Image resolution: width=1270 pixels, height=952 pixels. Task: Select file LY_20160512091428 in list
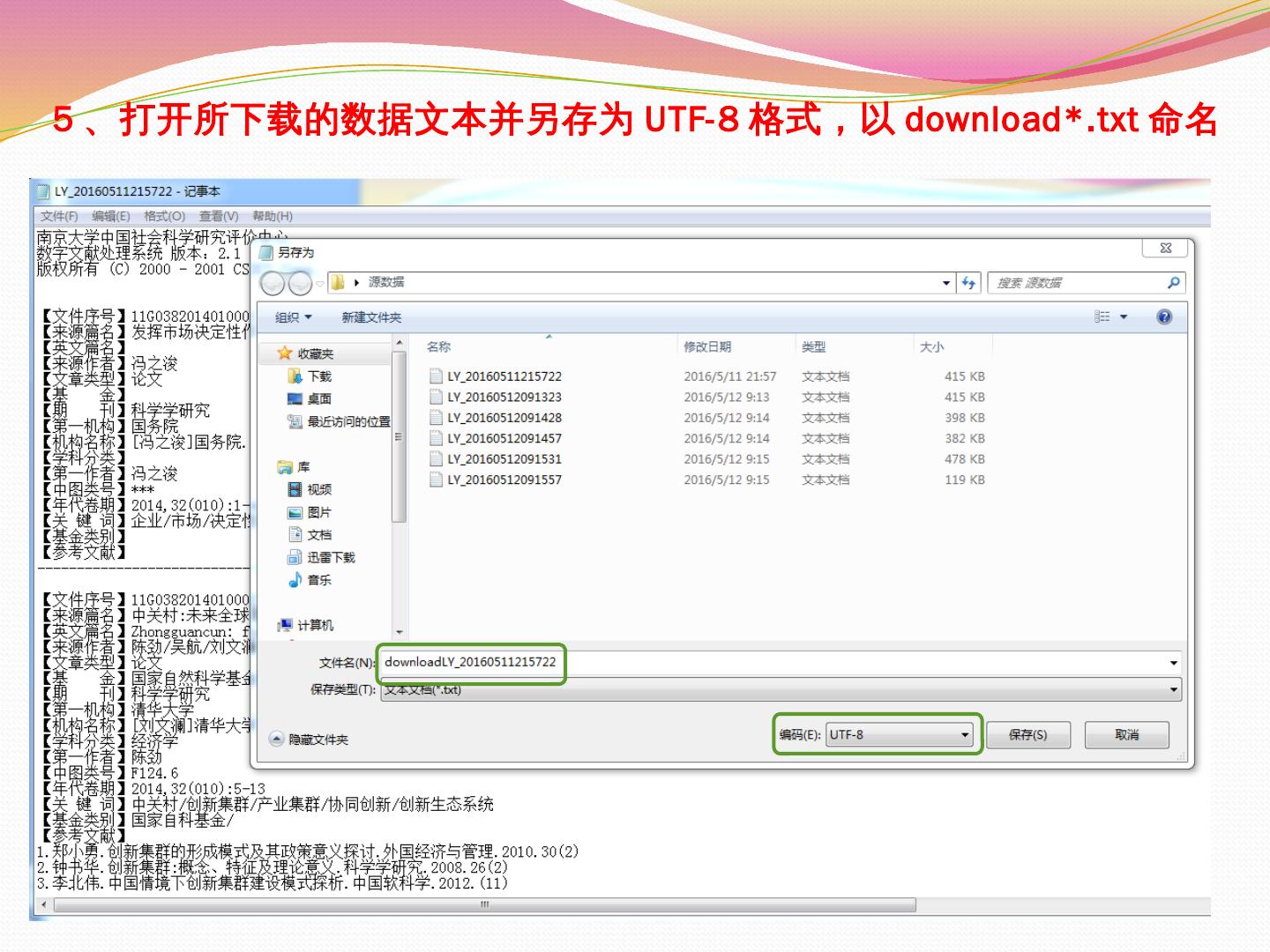point(496,418)
